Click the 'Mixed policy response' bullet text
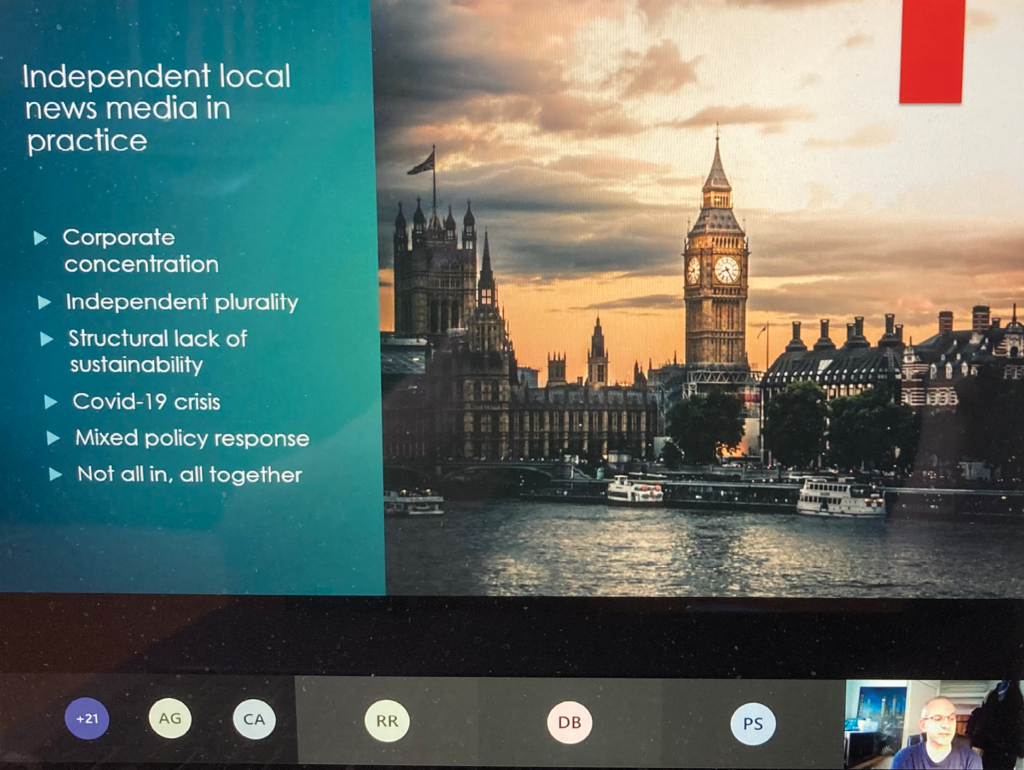 click(x=192, y=438)
